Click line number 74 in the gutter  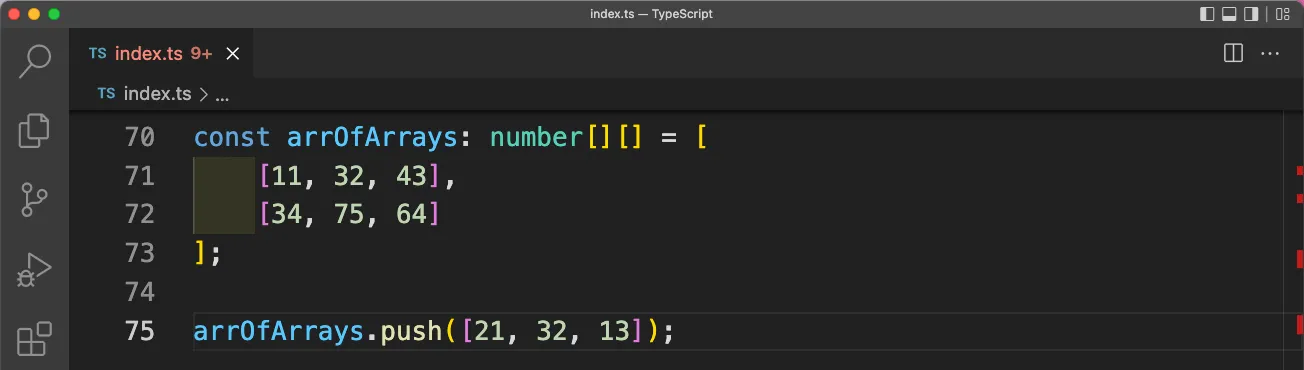[x=140, y=292]
